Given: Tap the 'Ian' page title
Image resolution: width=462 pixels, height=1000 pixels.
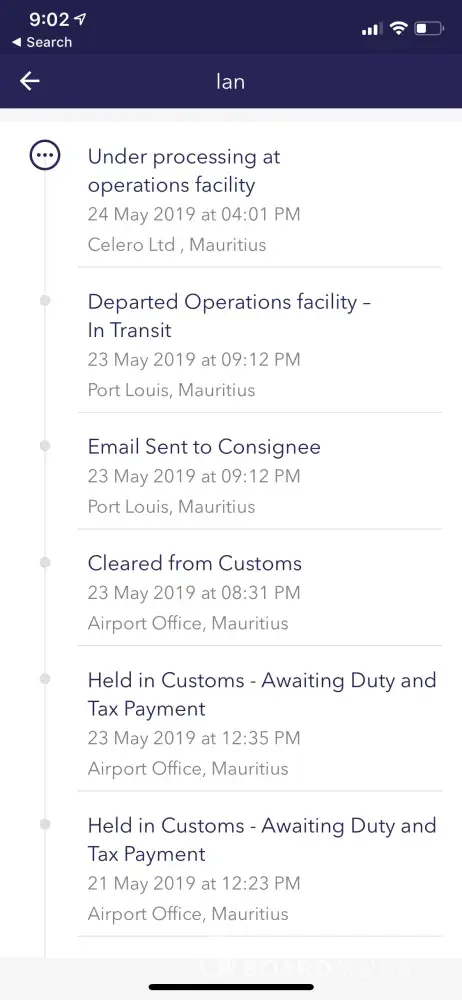Looking at the screenshot, I should tap(230, 82).
